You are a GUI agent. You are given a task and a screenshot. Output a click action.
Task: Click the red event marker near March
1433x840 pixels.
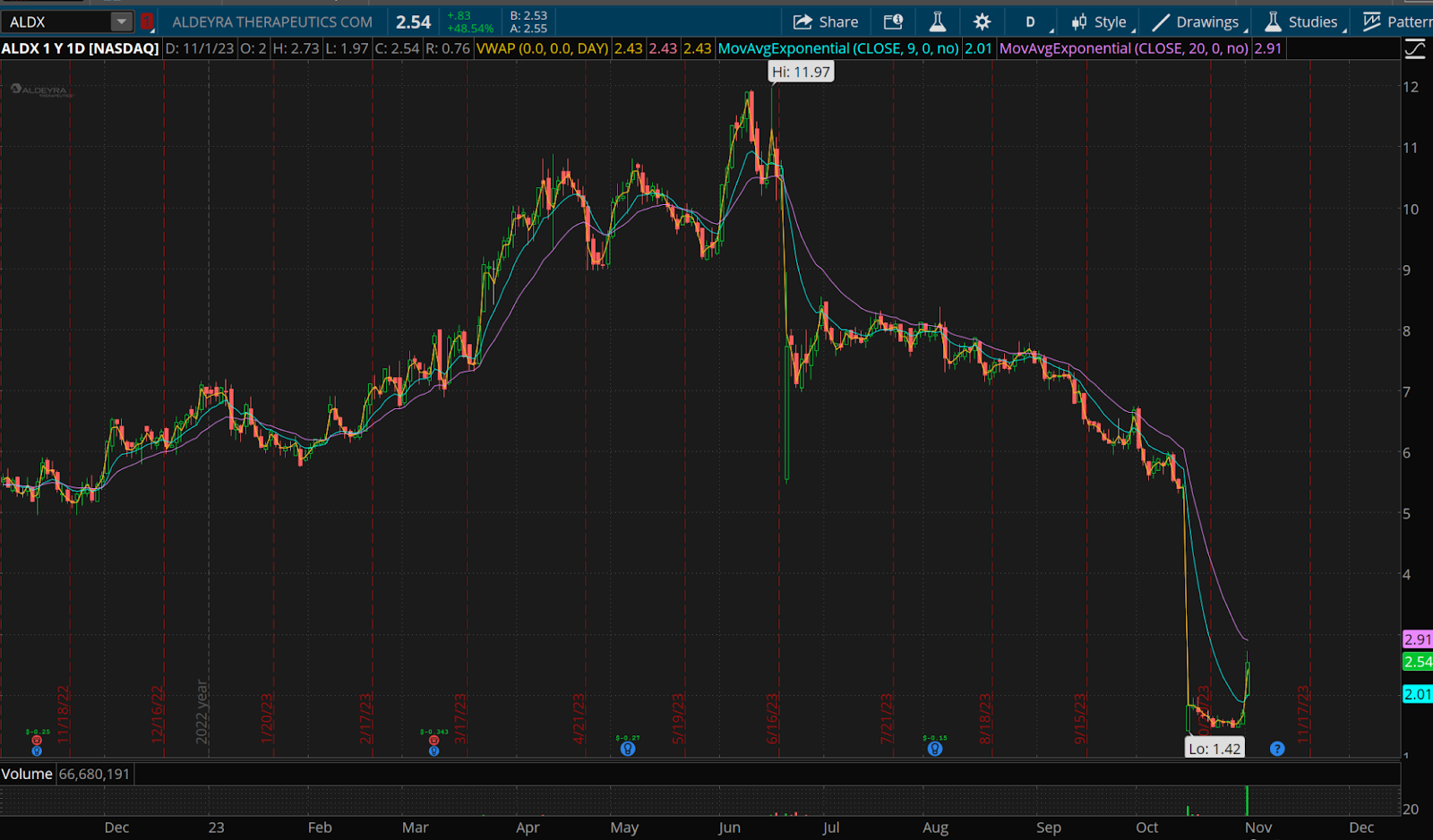click(x=433, y=741)
